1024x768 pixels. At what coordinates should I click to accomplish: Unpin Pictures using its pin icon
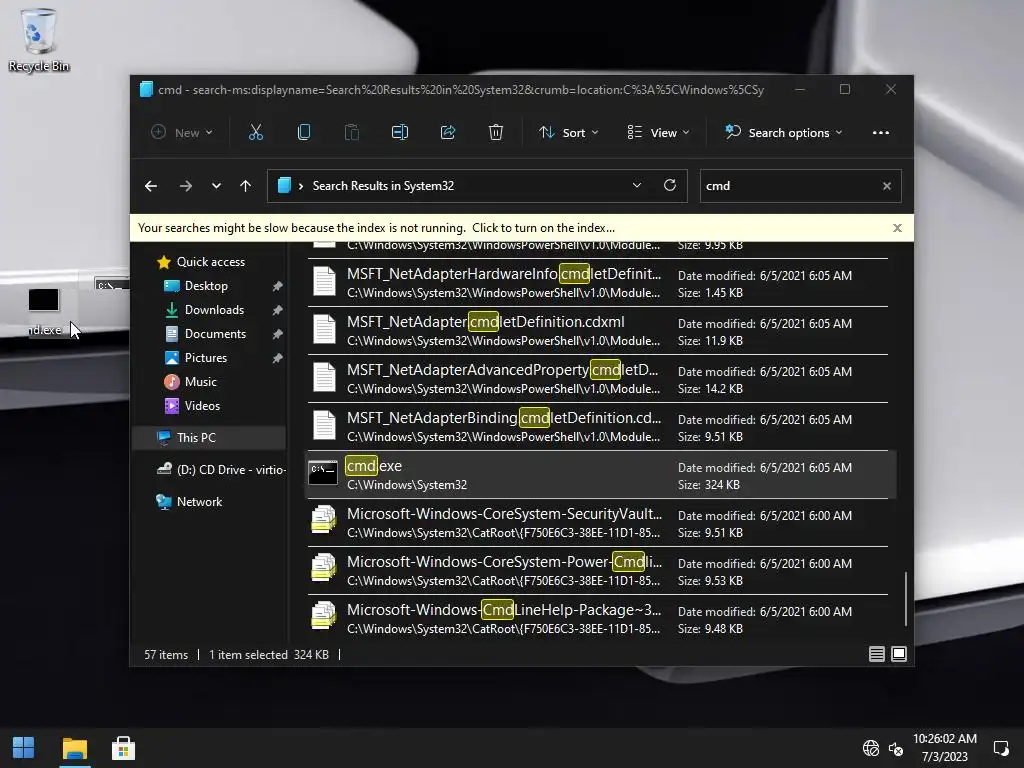pyautogui.click(x=278, y=358)
